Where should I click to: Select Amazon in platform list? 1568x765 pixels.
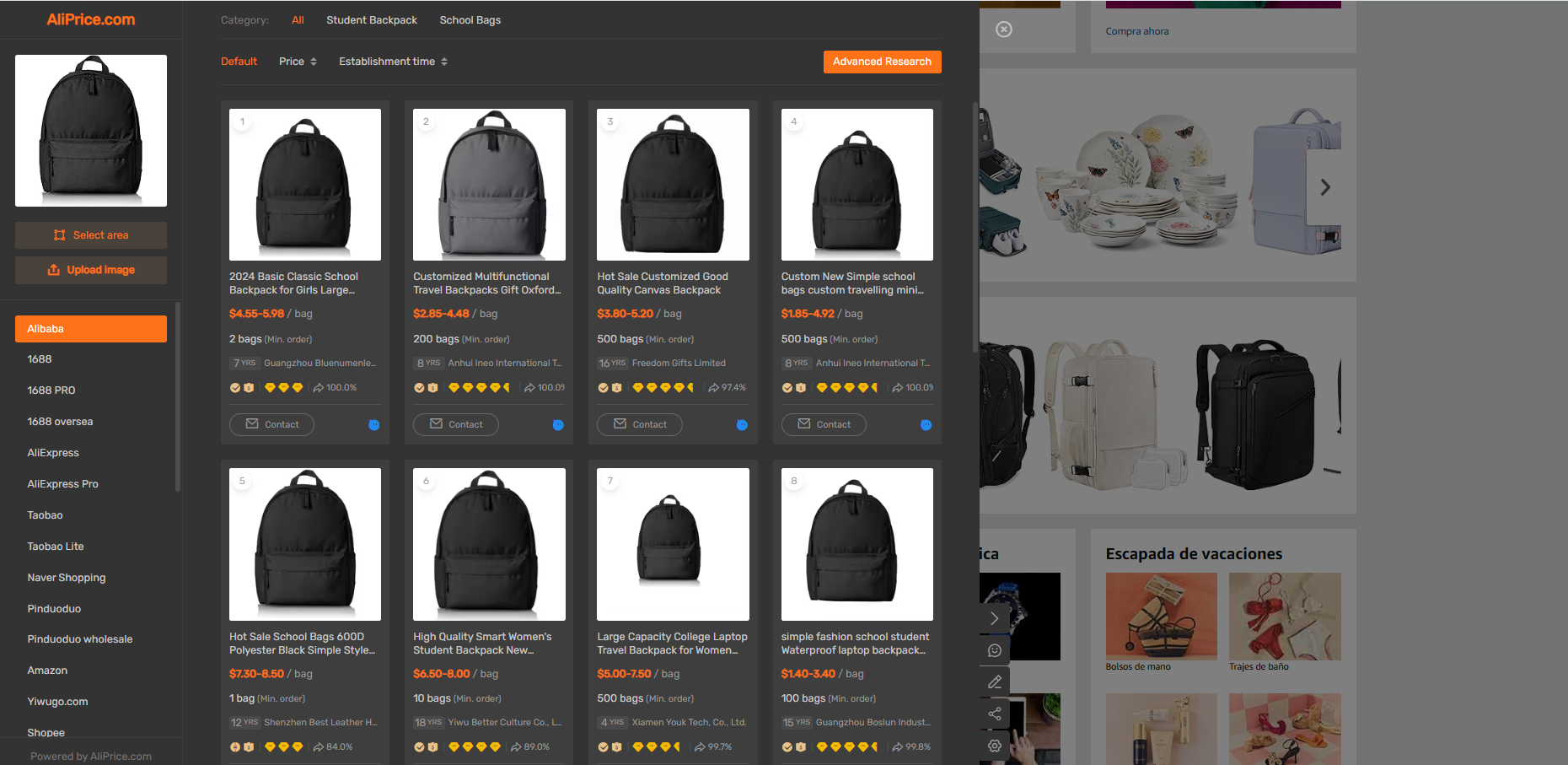coord(47,671)
